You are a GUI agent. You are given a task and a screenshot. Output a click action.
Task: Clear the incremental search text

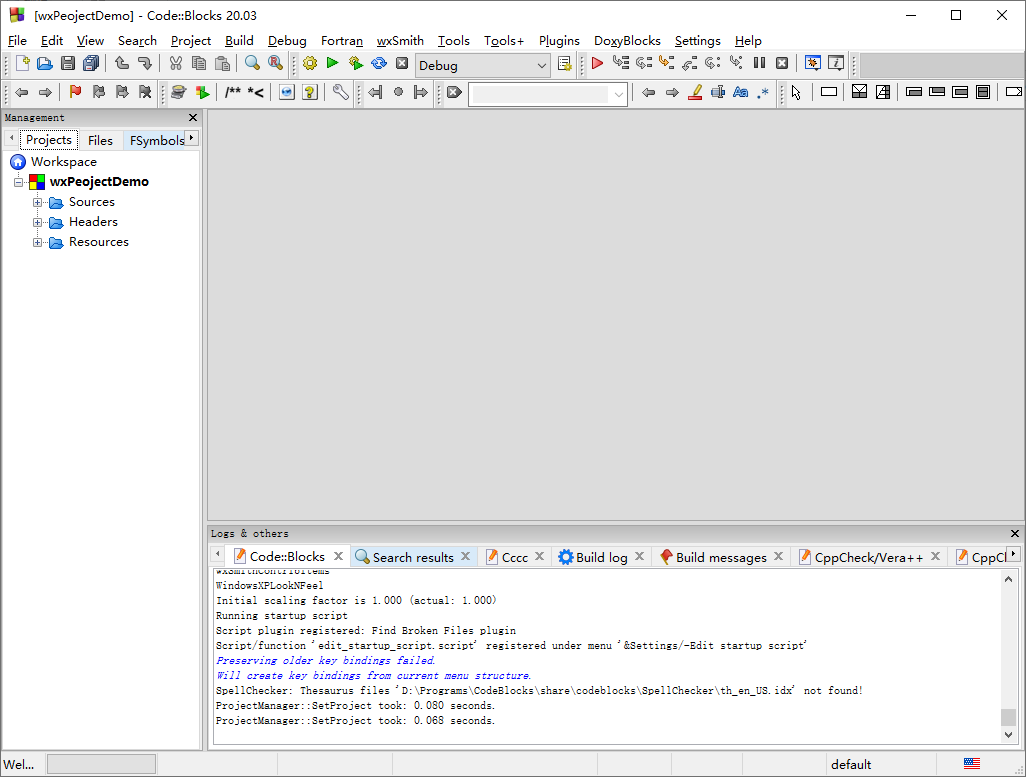[x=454, y=92]
